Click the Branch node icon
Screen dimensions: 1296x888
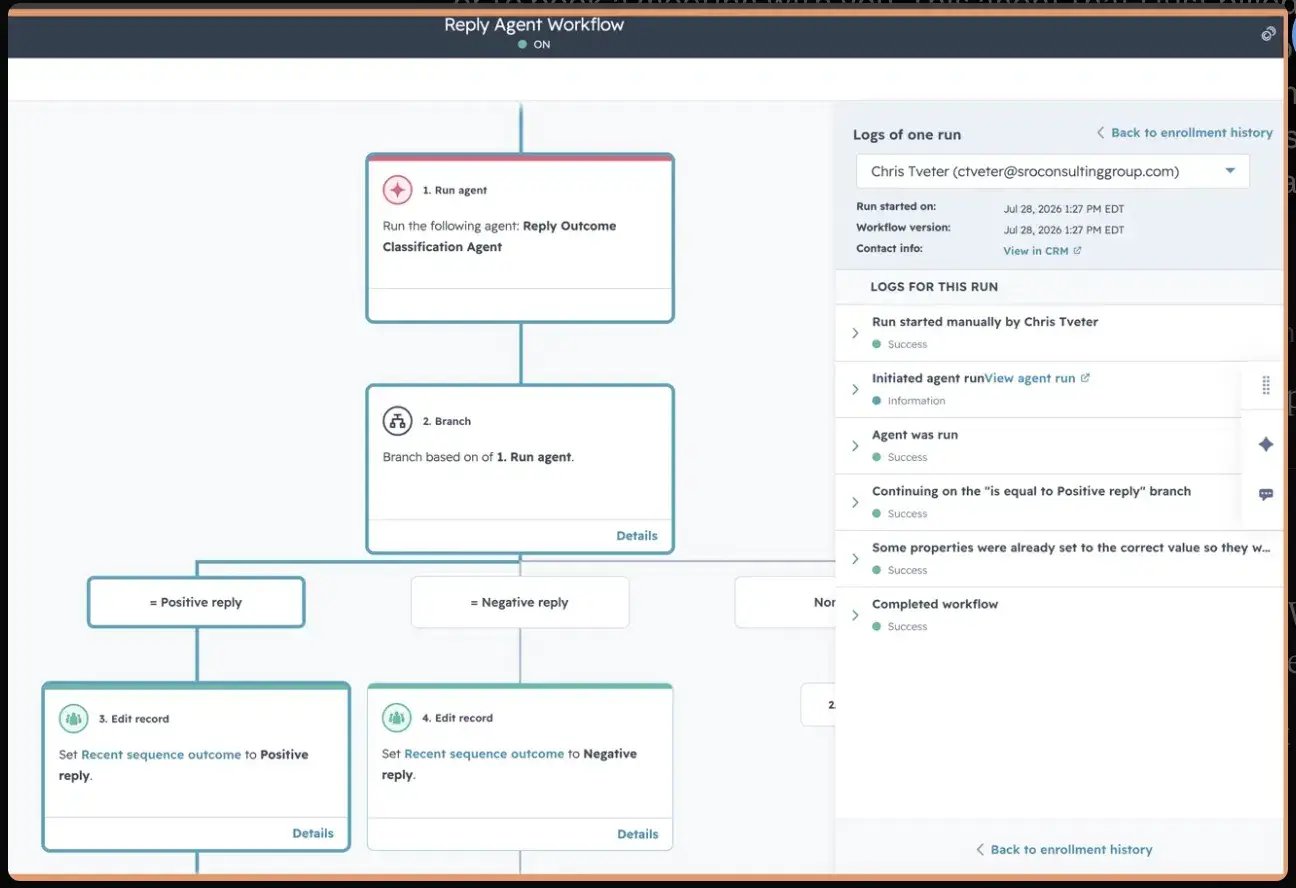coord(398,421)
